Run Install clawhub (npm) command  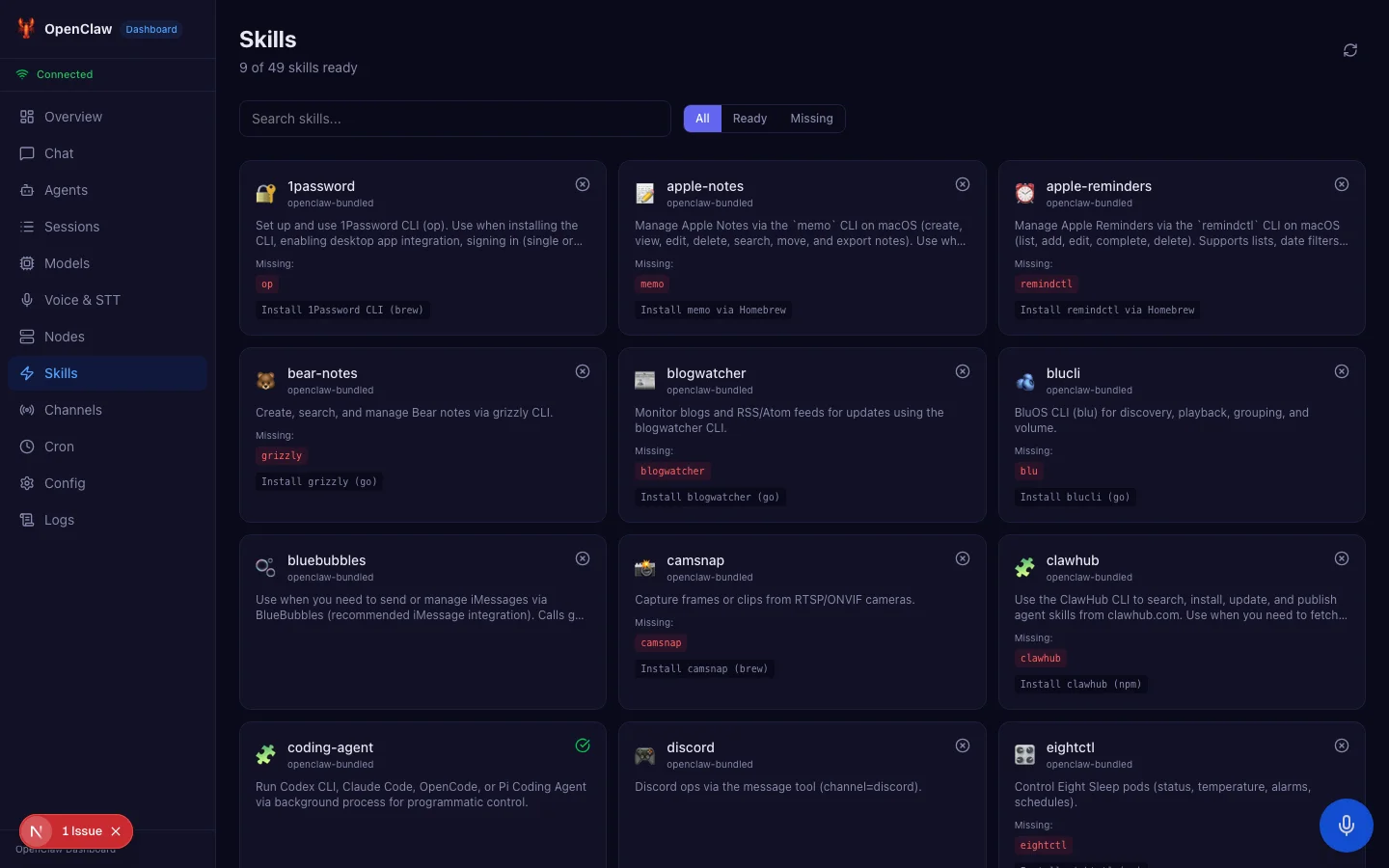[1080, 684]
